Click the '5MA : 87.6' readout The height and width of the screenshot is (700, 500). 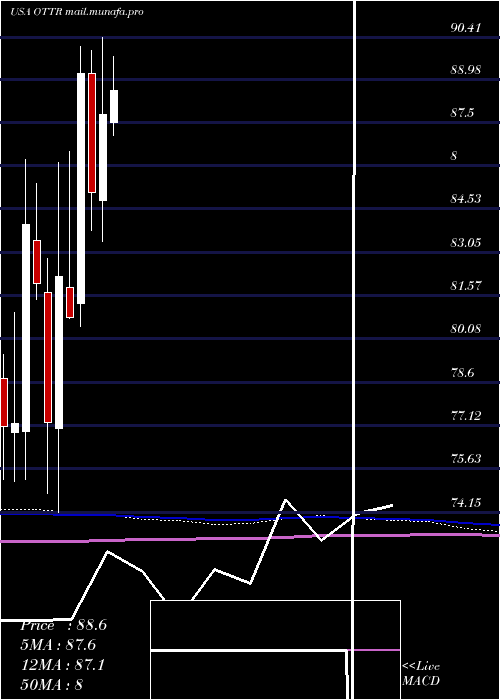pos(58,645)
